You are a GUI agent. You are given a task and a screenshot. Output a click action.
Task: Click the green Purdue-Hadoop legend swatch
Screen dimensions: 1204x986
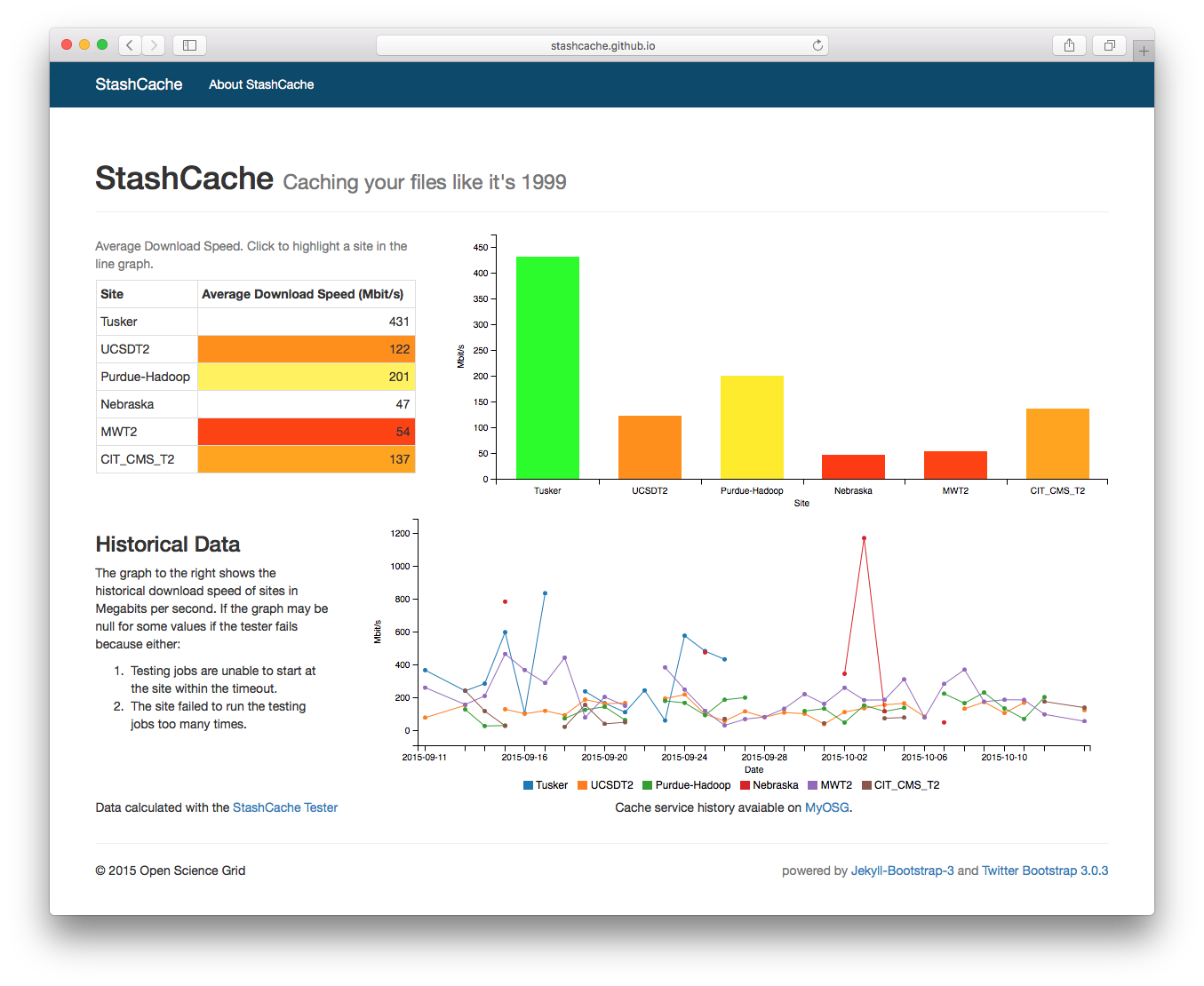[648, 785]
